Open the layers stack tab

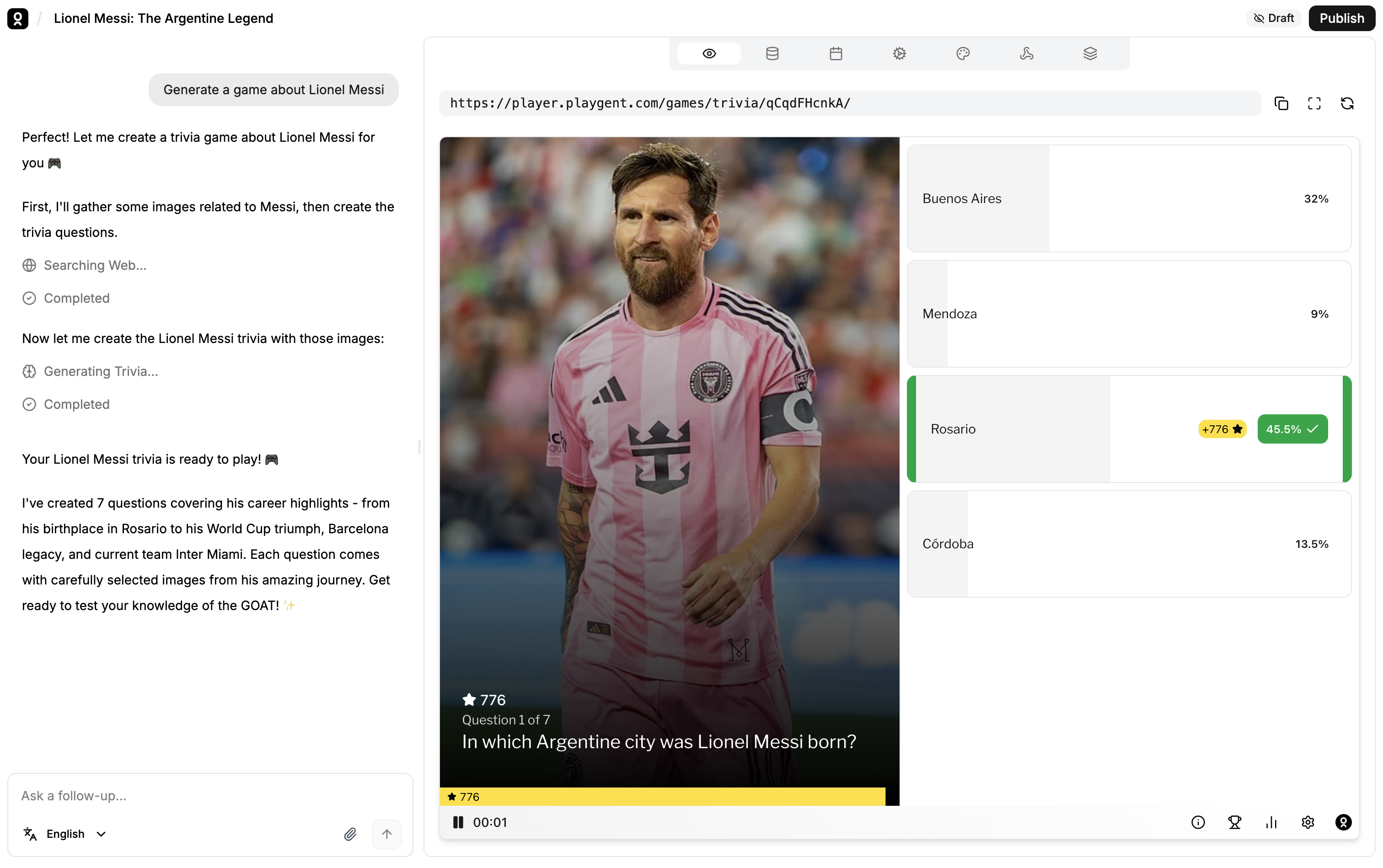tap(1090, 54)
